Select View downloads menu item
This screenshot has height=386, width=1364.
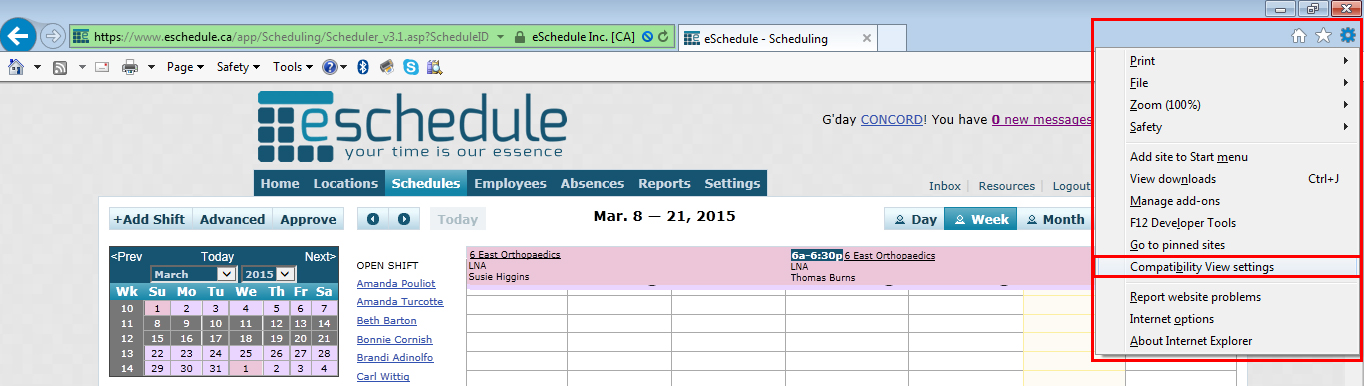(x=1227, y=179)
